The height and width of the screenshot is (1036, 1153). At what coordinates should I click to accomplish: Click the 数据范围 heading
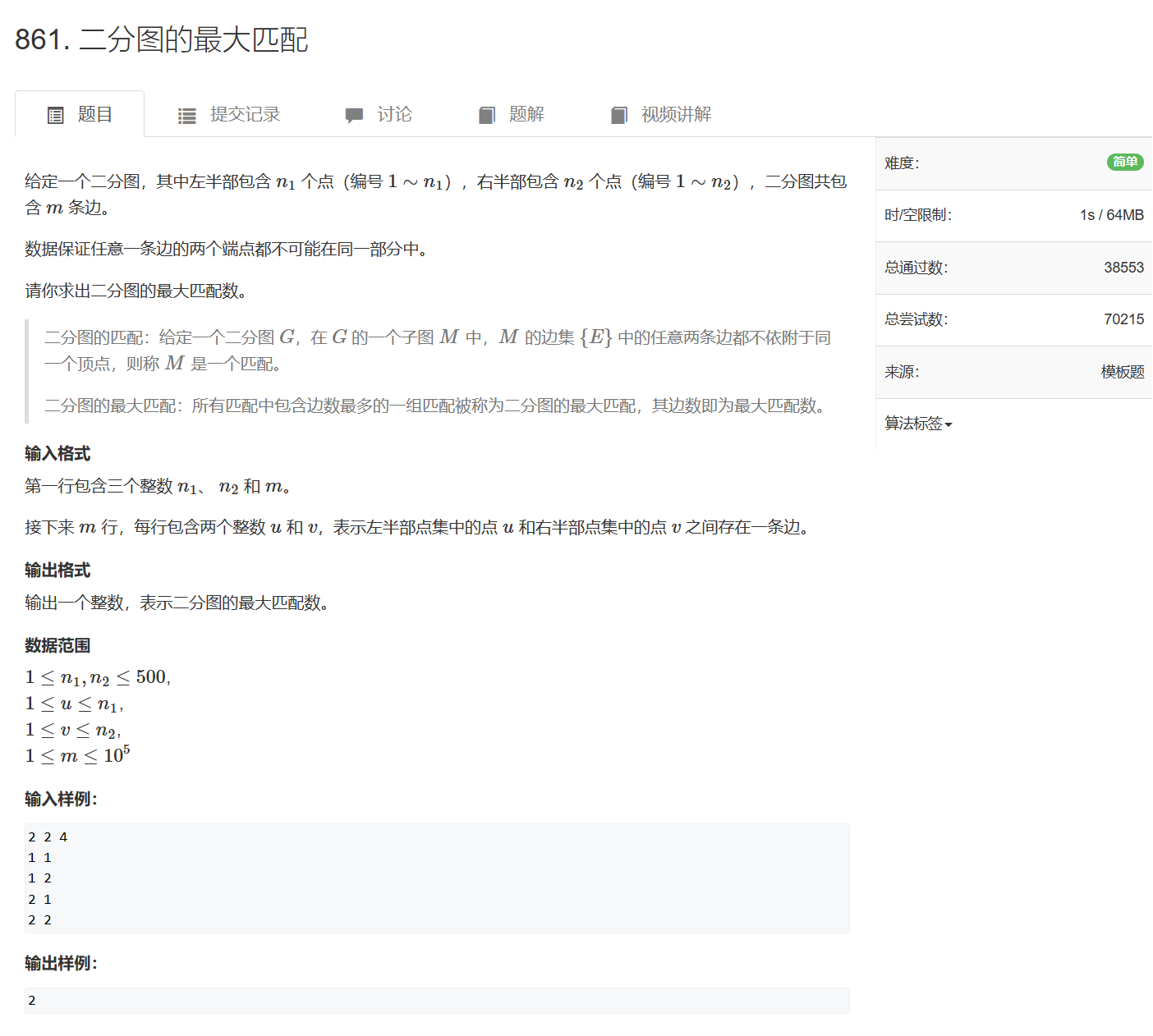tap(57, 645)
